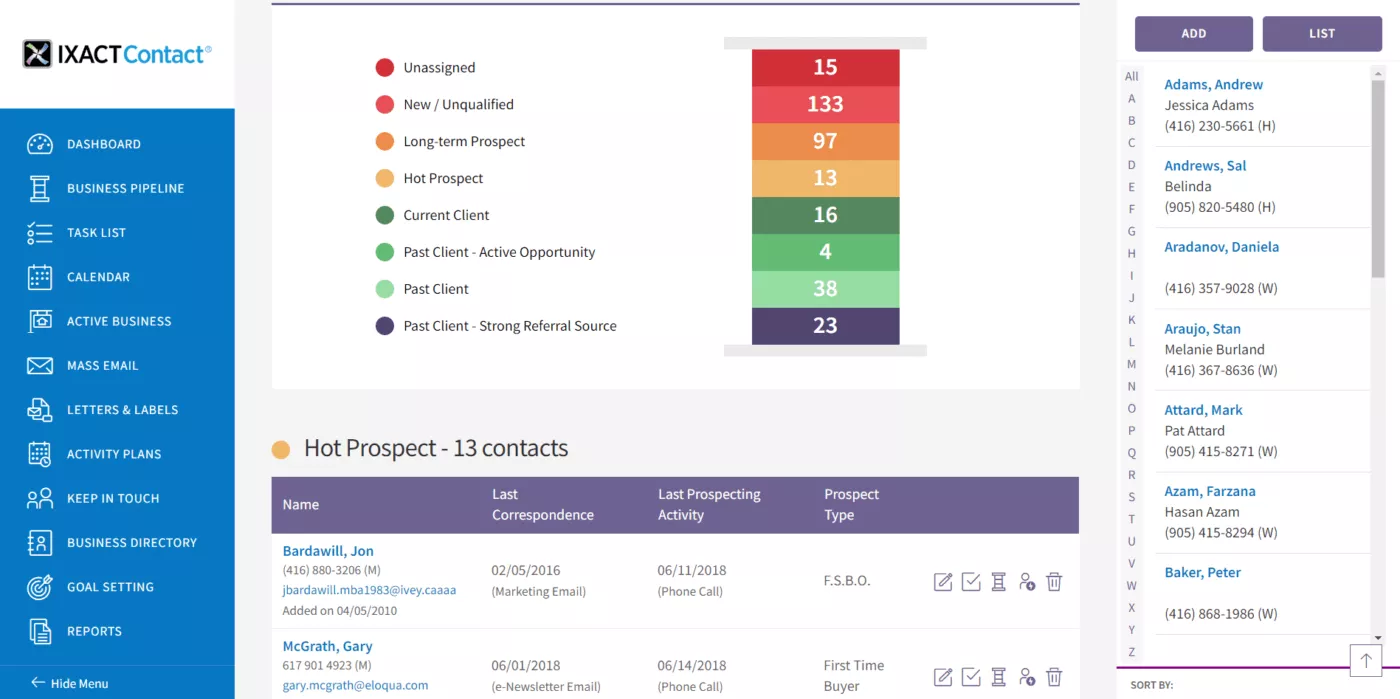Viewport: 1400px width, 699px height.
Task: Open Reports from the left menu
Action: tap(94, 631)
